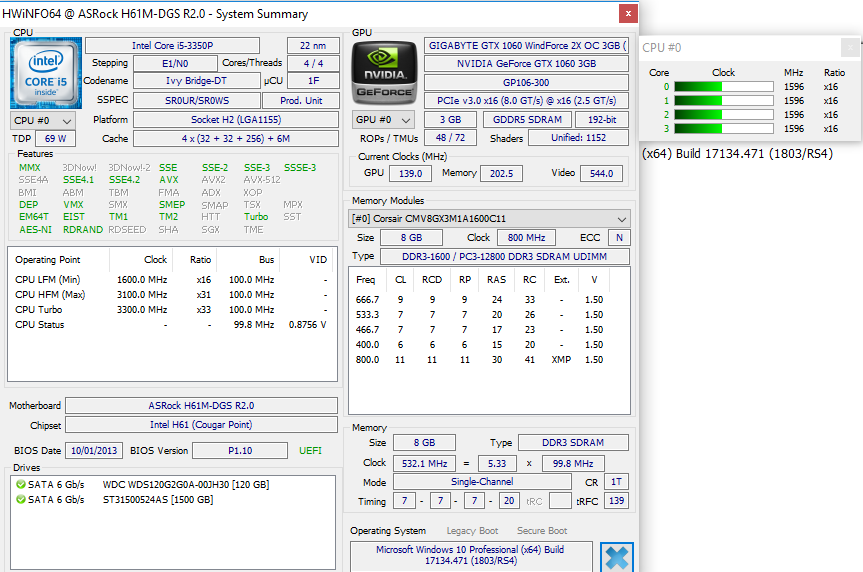The image size is (863, 572).
Task: Click the GP106-300 chip field
Action: click(527, 83)
